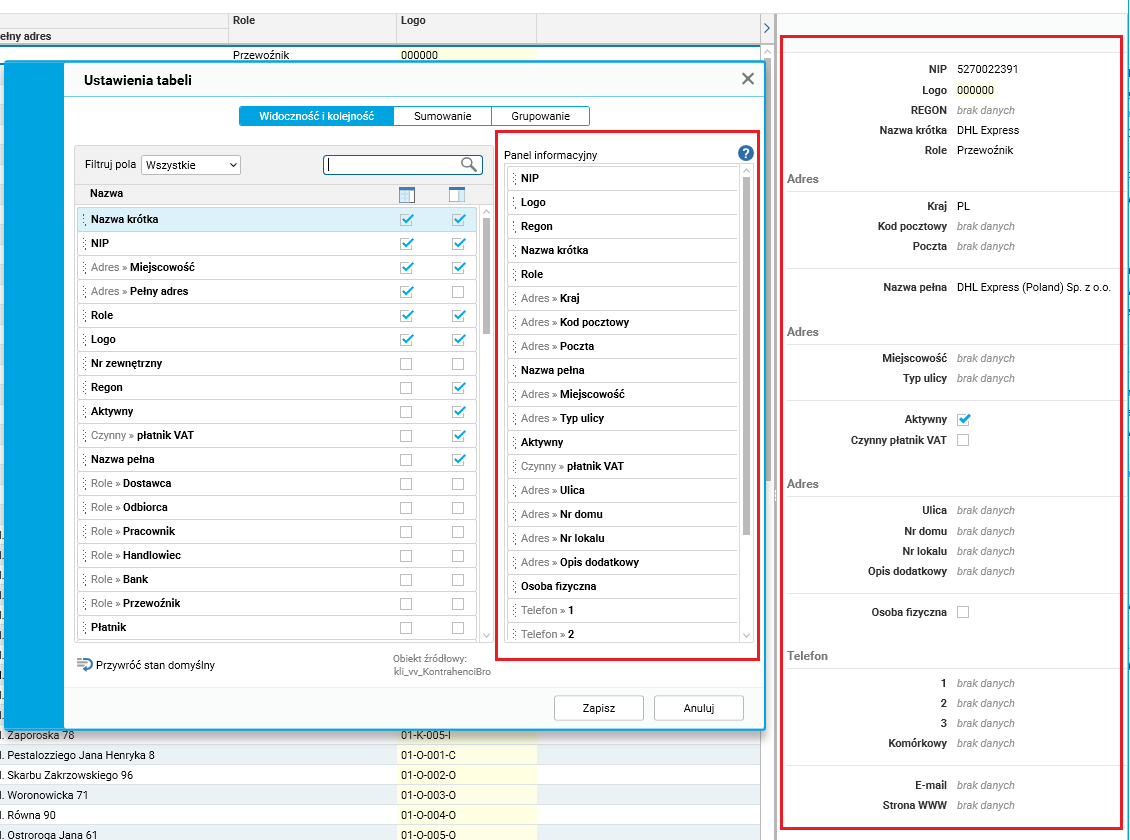
Task: Uncheck info panel checkbox for Regon
Action: point(458,388)
